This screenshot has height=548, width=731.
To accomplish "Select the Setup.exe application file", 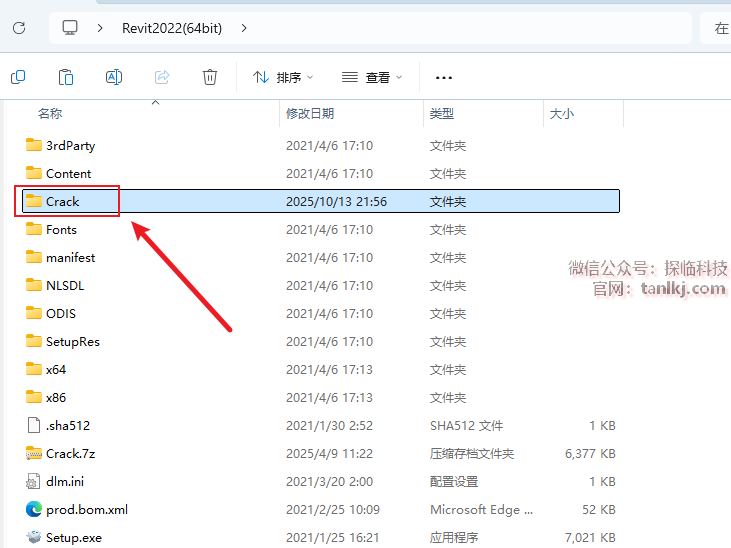I will pos(74,537).
